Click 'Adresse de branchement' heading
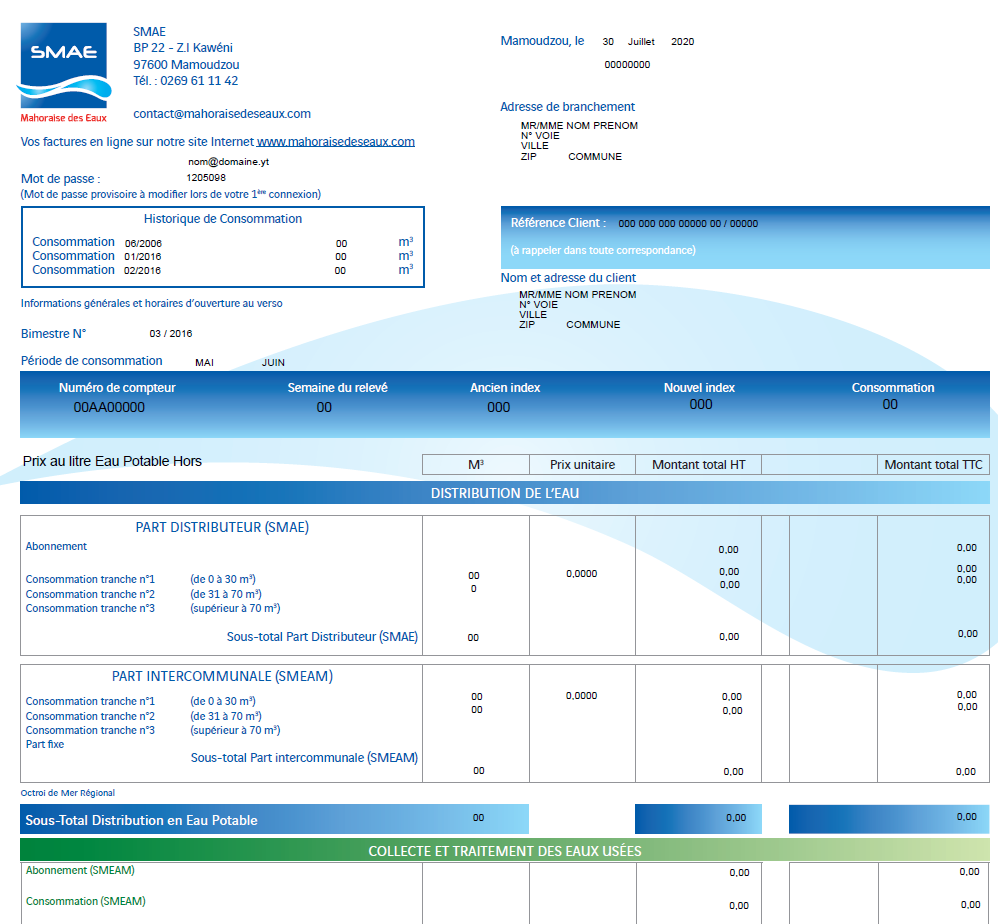Screen dimensions: 998x924 [x=567, y=107]
